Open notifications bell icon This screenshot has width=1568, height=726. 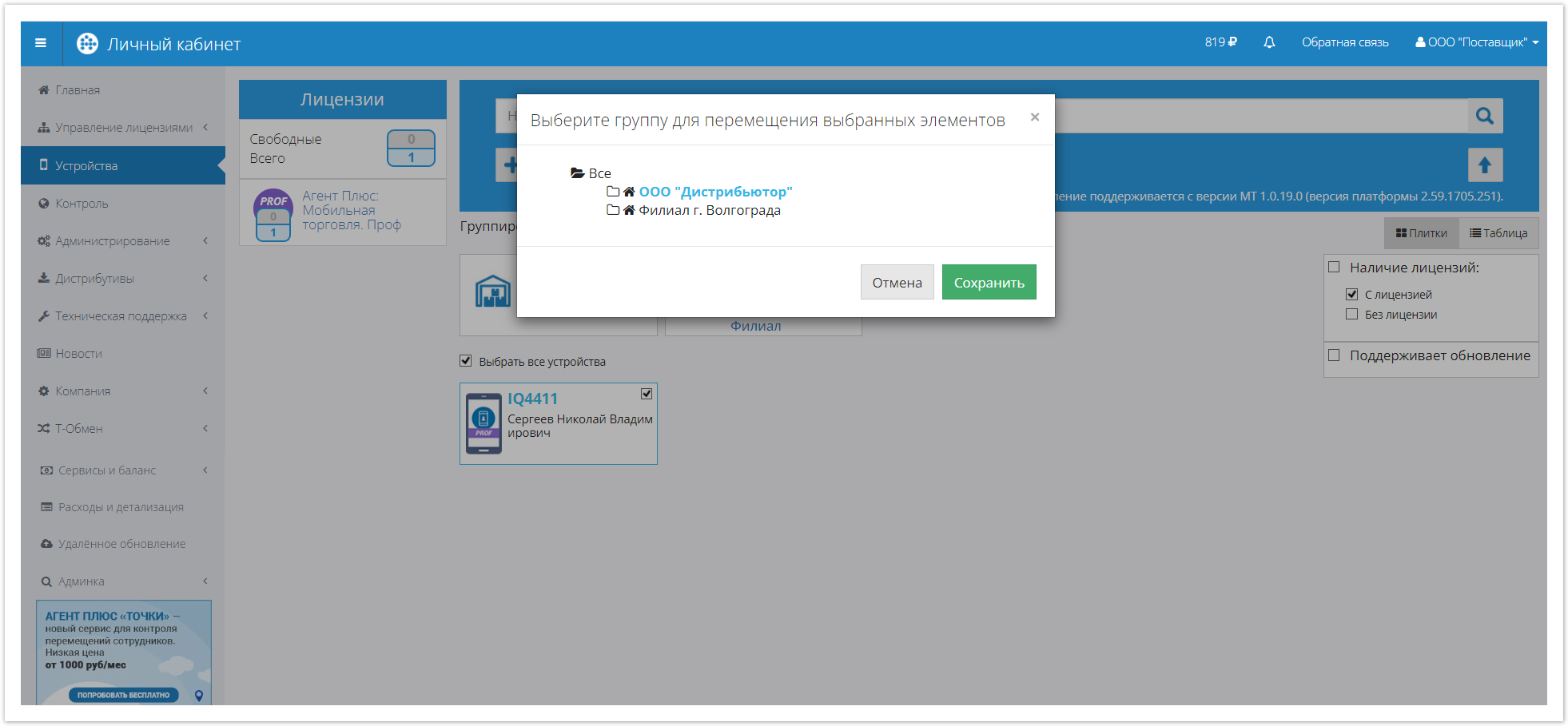point(1269,42)
